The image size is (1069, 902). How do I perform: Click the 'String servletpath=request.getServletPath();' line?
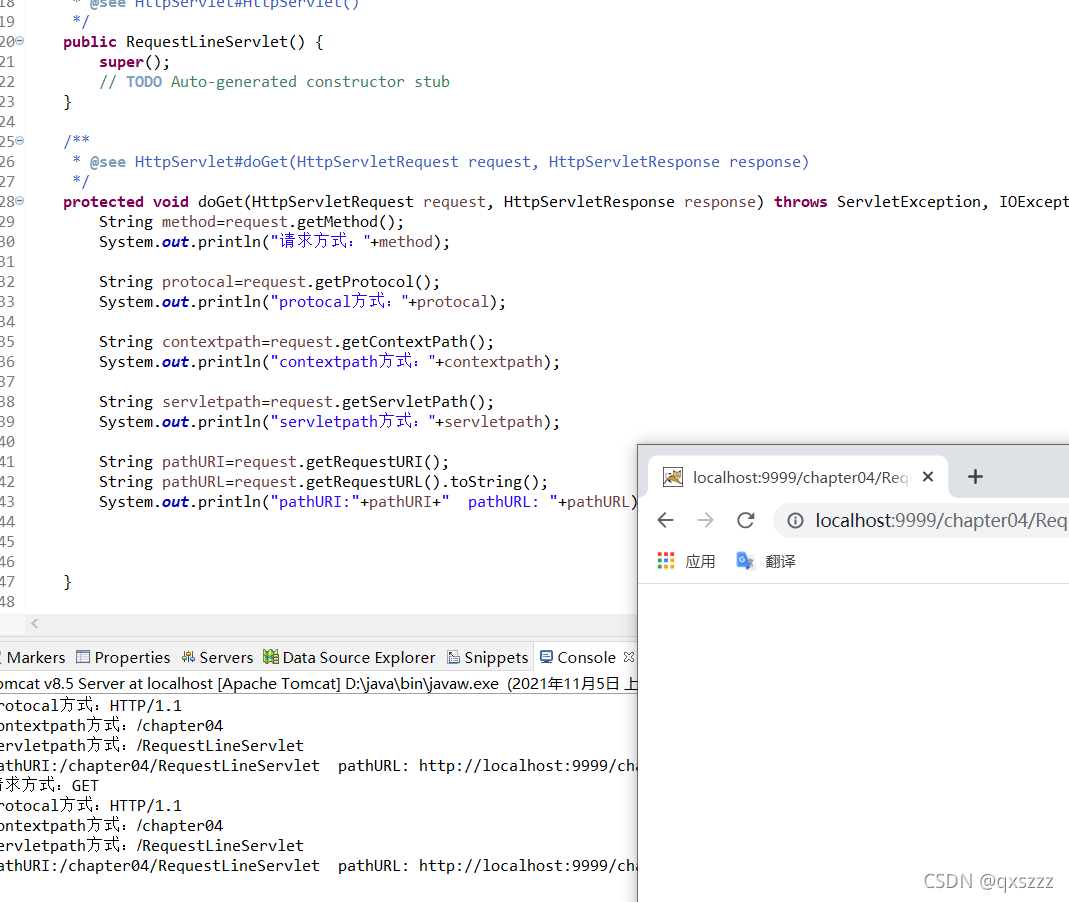(x=297, y=402)
